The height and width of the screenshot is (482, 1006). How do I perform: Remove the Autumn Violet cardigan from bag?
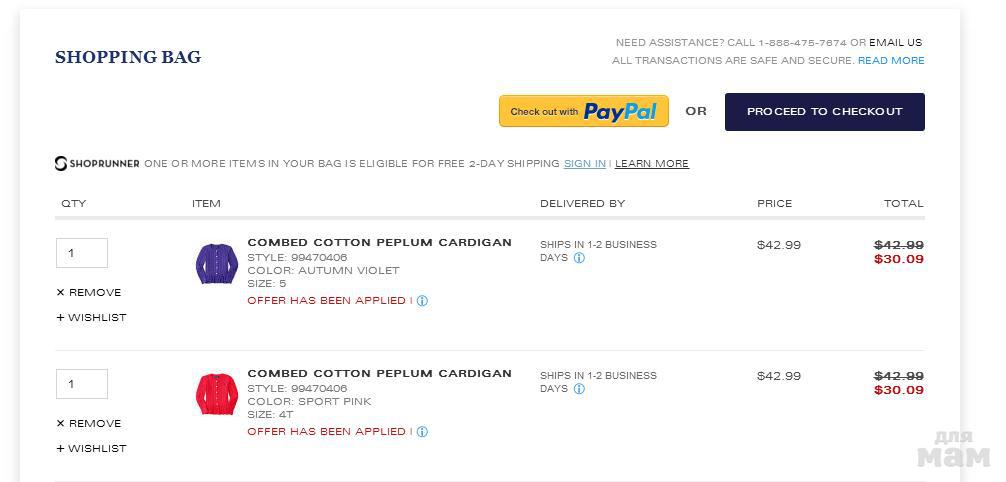[89, 293]
